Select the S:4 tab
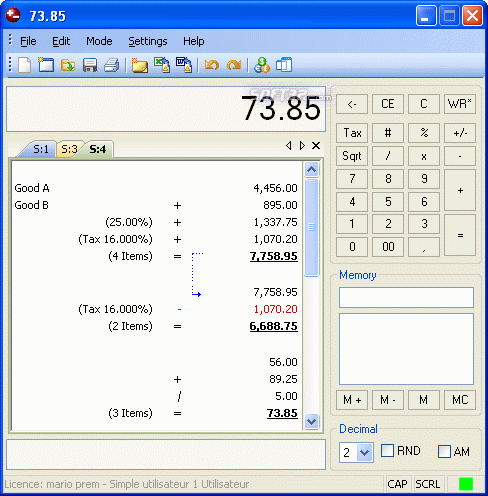This screenshot has height=496, width=488. point(98,149)
